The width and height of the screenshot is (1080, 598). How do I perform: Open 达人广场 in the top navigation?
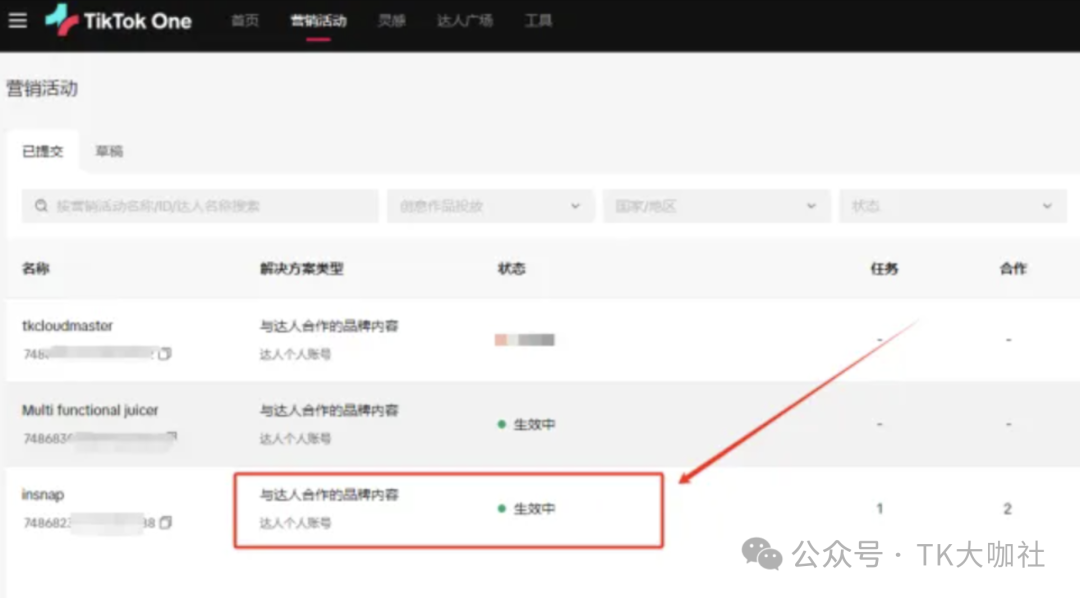[x=465, y=20]
